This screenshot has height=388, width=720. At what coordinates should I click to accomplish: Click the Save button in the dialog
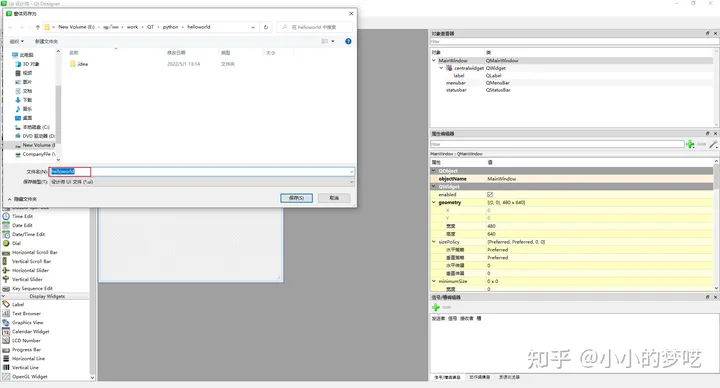(296, 198)
